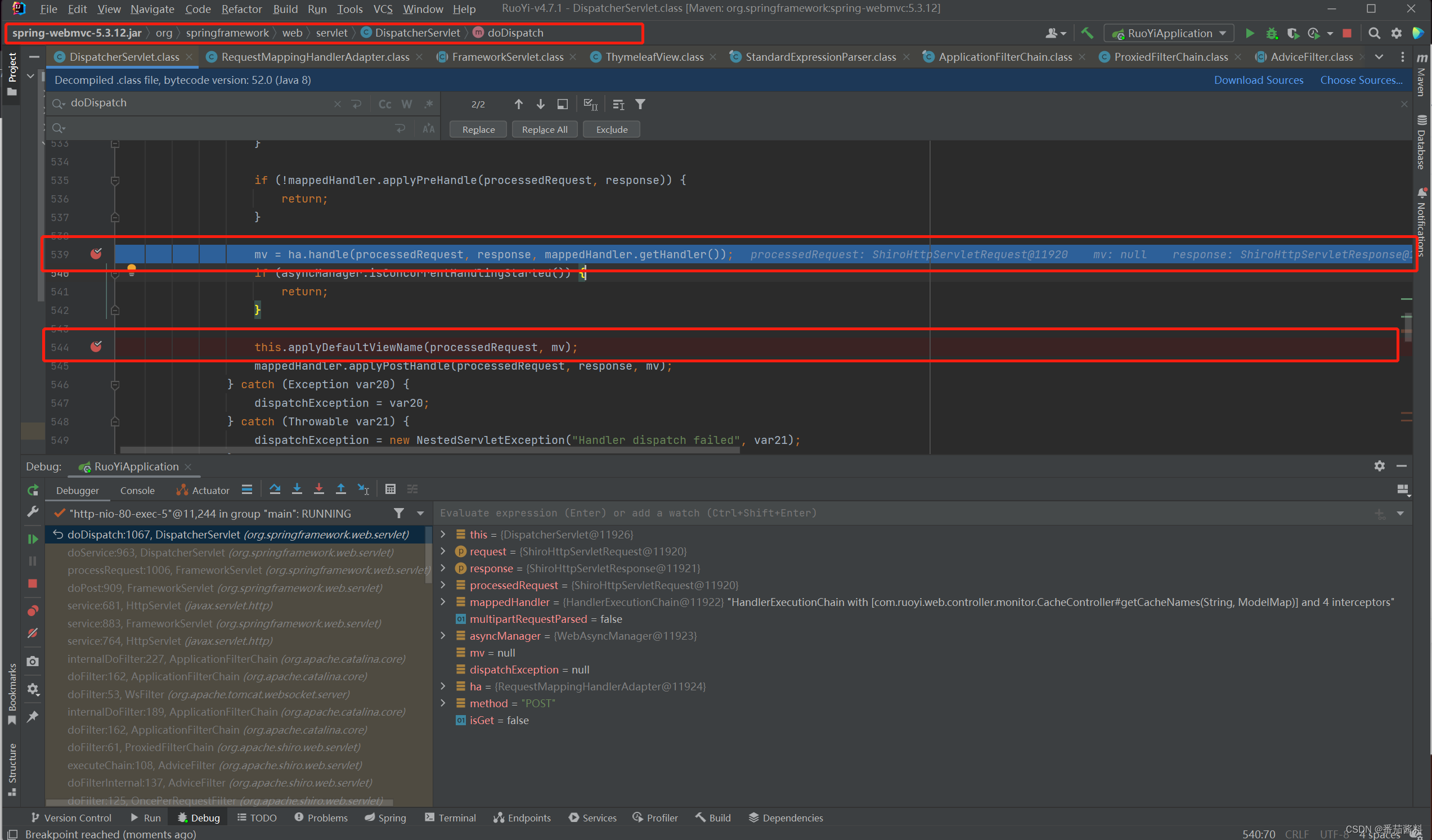Open thread selector dropdown arrow
The width and height of the screenshot is (1432, 840).
(x=420, y=513)
